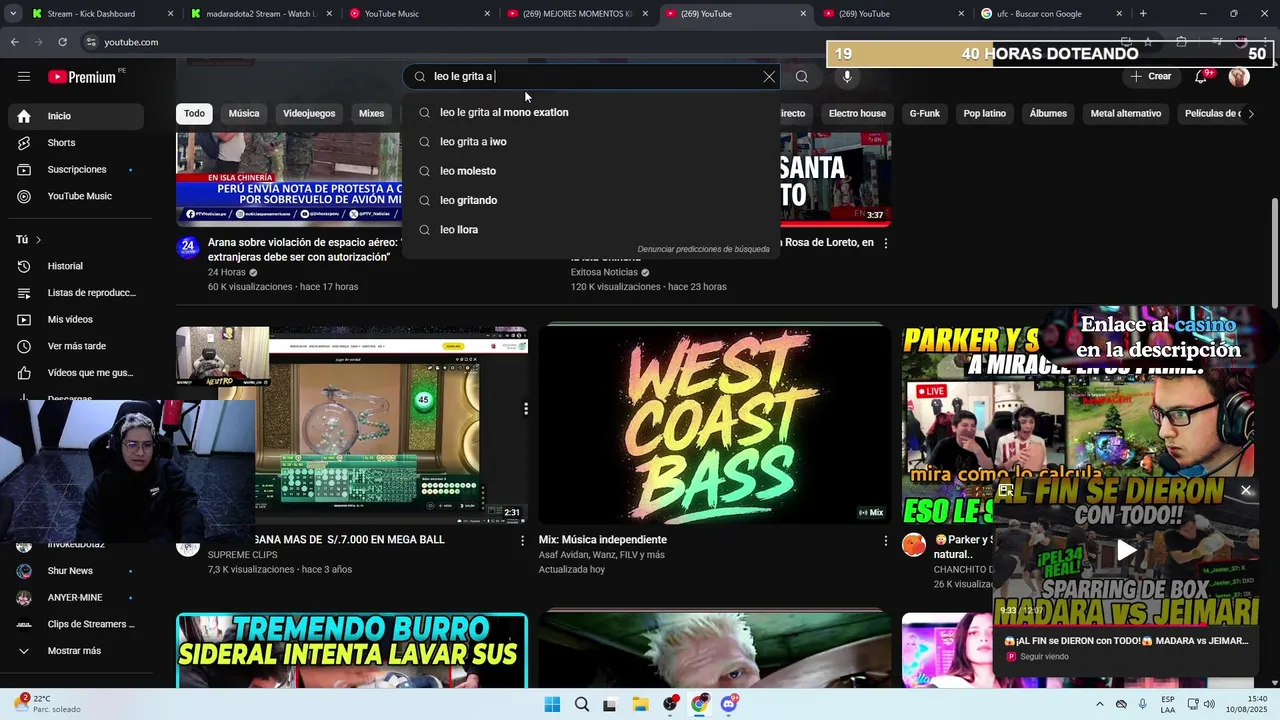Open Suscripciones in the sidebar

coord(76,170)
